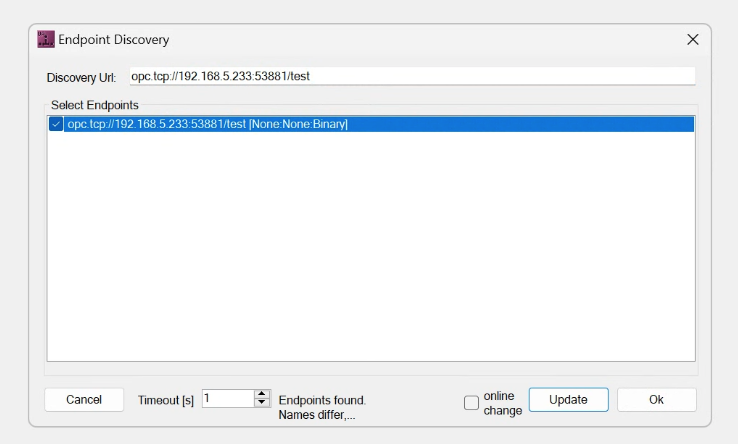Increase the timeout with up arrow

[262, 394]
